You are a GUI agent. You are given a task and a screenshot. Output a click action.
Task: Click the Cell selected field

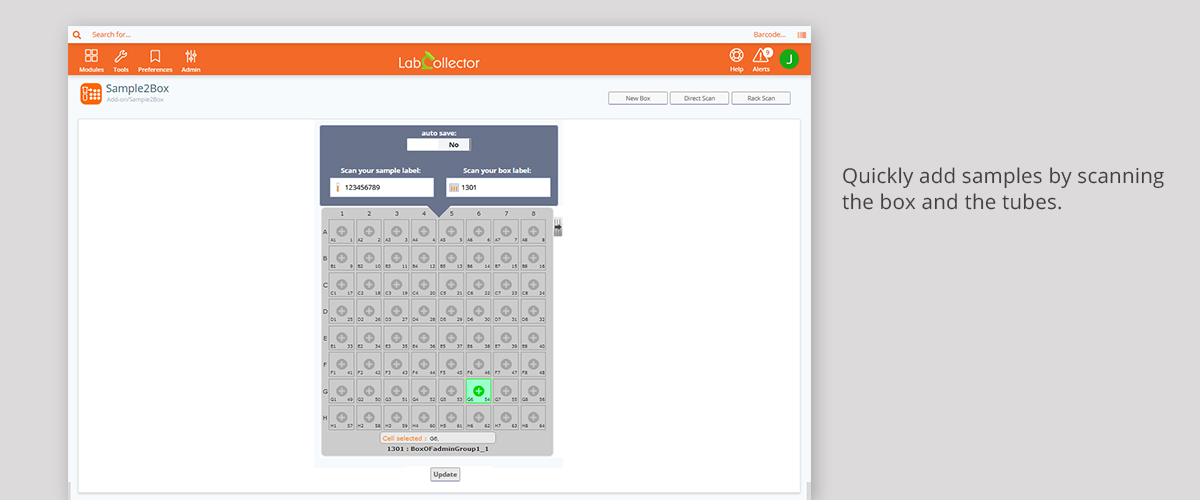click(x=438, y=438)
